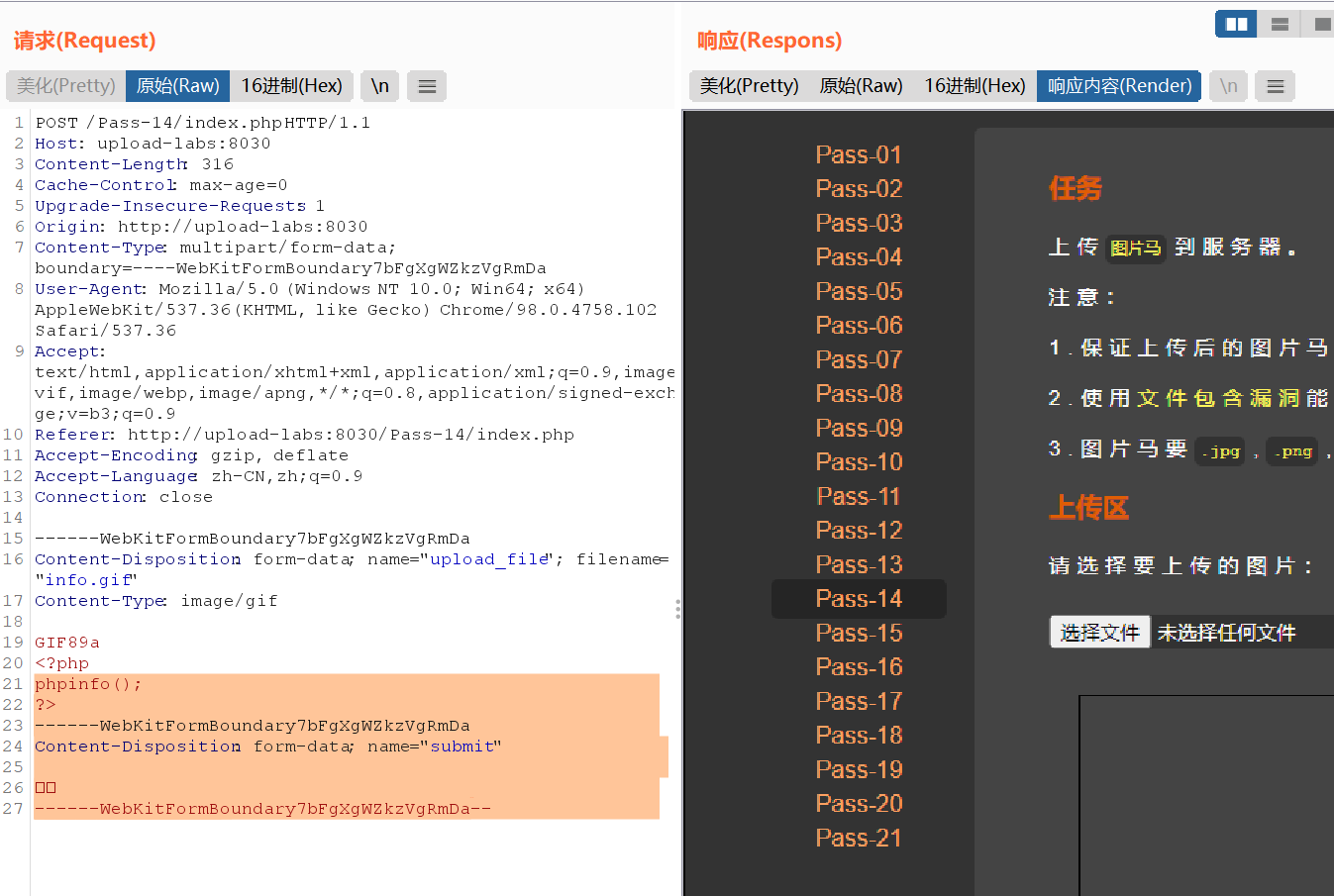This screenshot has width=1334, height=896.
Task: Click the 上传区 heading
Action: [x=1088, y=508]
